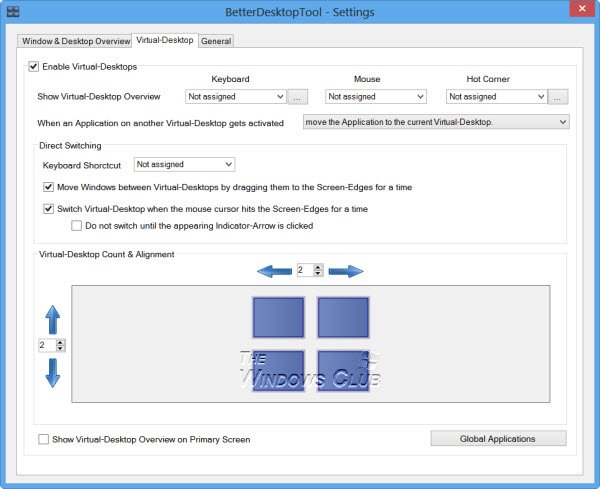The image size is (600, 489).
Task: Select the top-left virtual desktop tile
Action: 279,318
